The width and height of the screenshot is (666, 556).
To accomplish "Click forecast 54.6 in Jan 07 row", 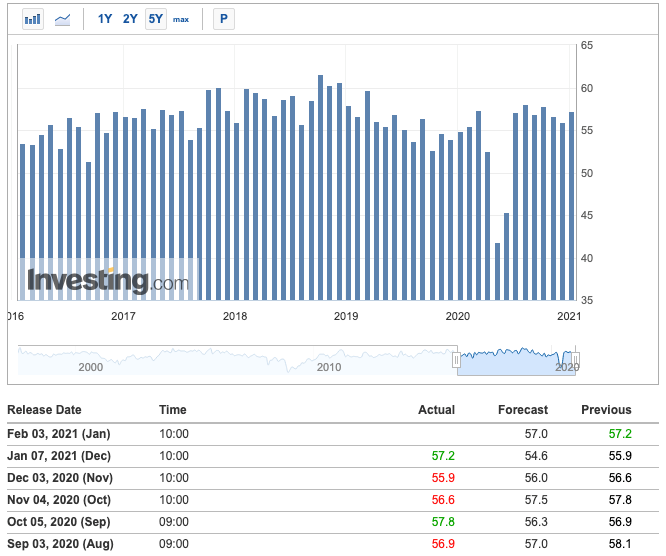I will (536, 456).
